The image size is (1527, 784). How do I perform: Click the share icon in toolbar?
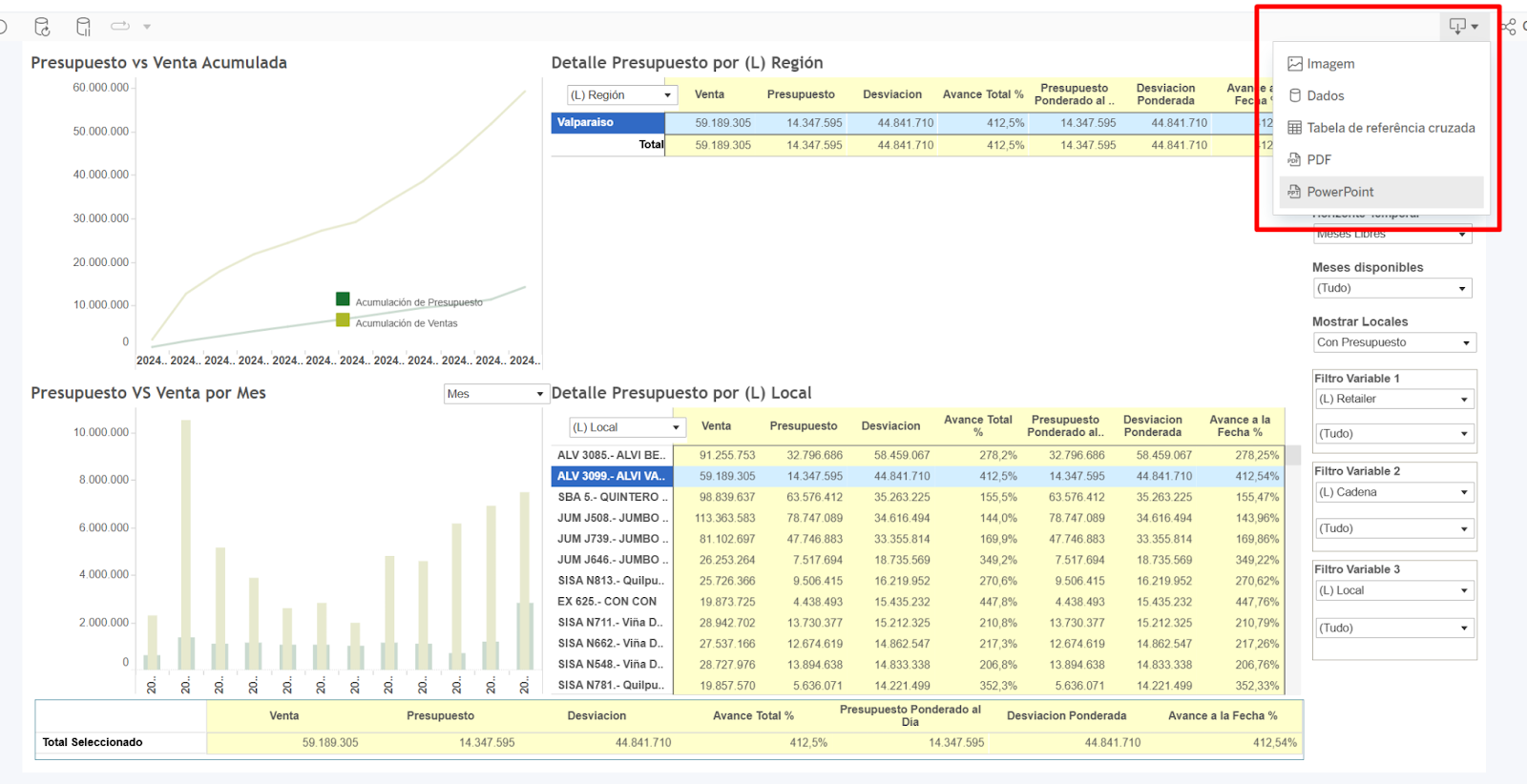(x=1509, y=27)
